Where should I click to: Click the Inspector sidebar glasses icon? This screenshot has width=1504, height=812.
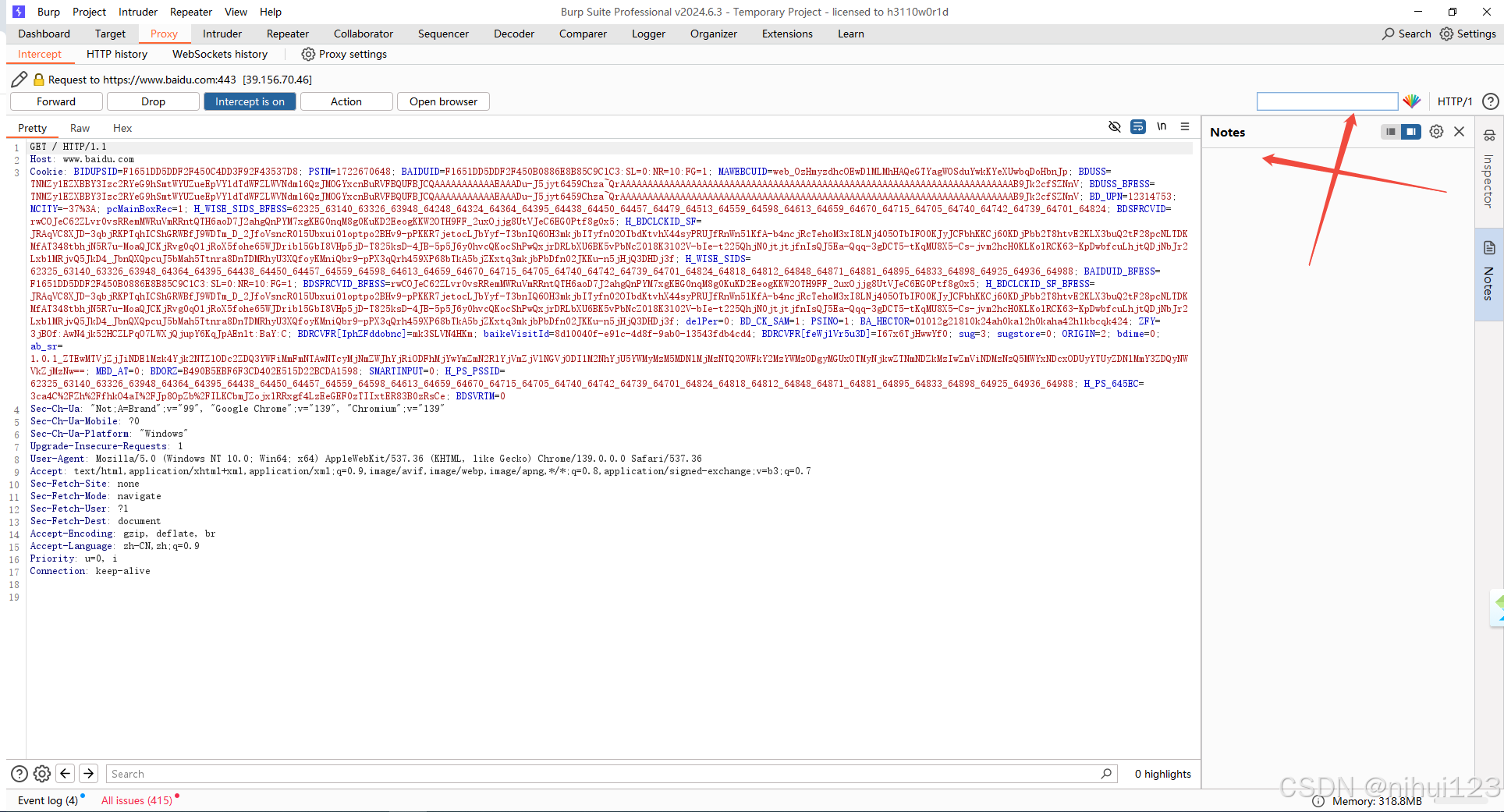coord(1489,136)
